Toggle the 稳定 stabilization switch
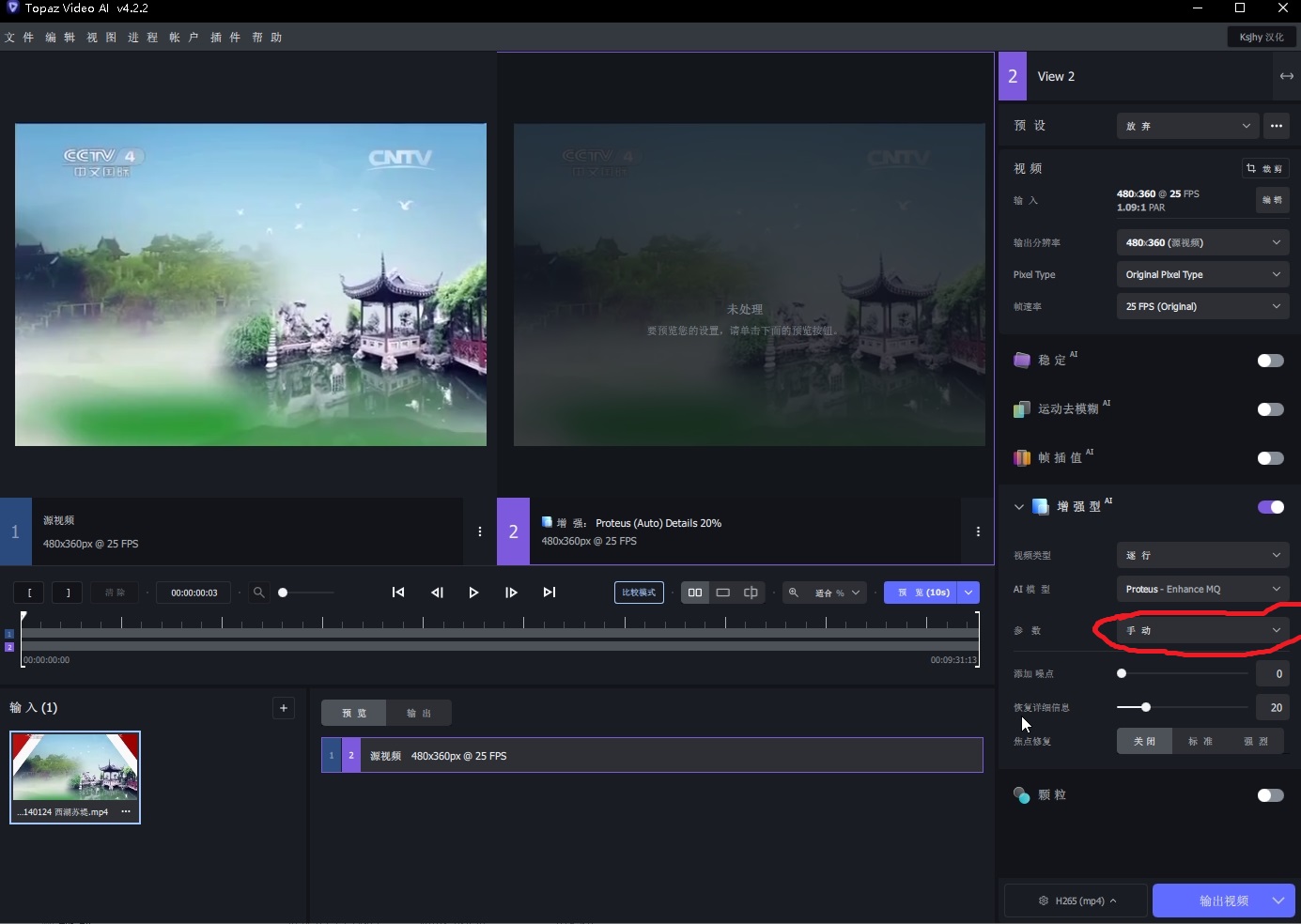This screenshot has height=924, width=1301. tap(1270, 361)
